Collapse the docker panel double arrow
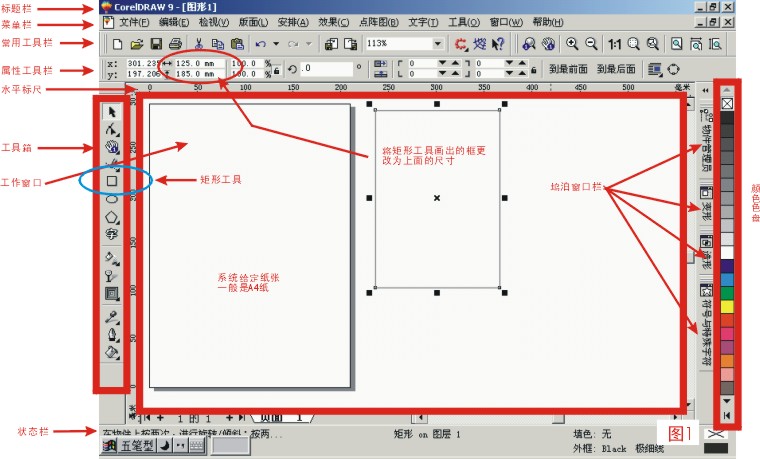Screen dimensions: 760x459 [x=705, y=90]
